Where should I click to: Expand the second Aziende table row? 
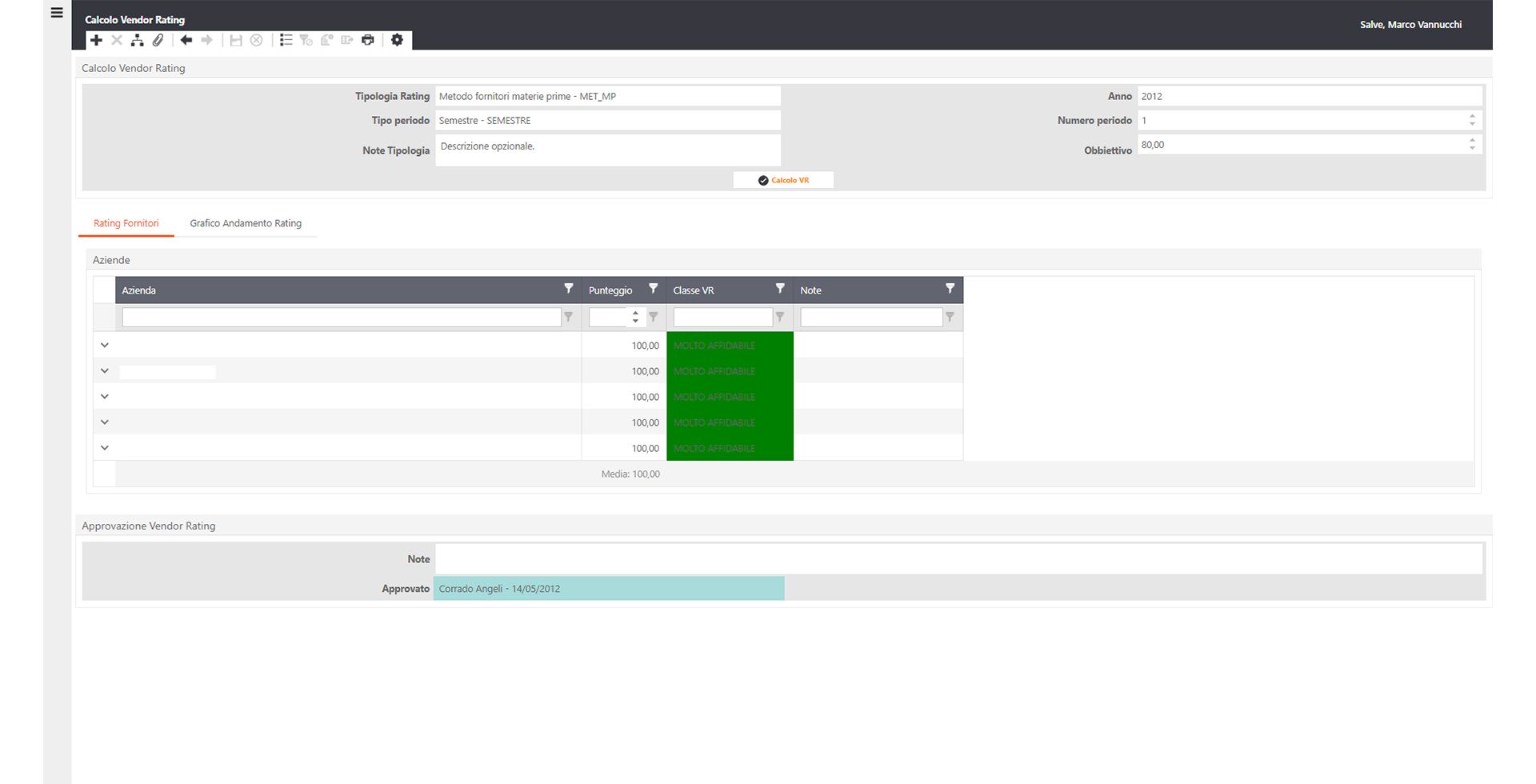coord(105,371)
